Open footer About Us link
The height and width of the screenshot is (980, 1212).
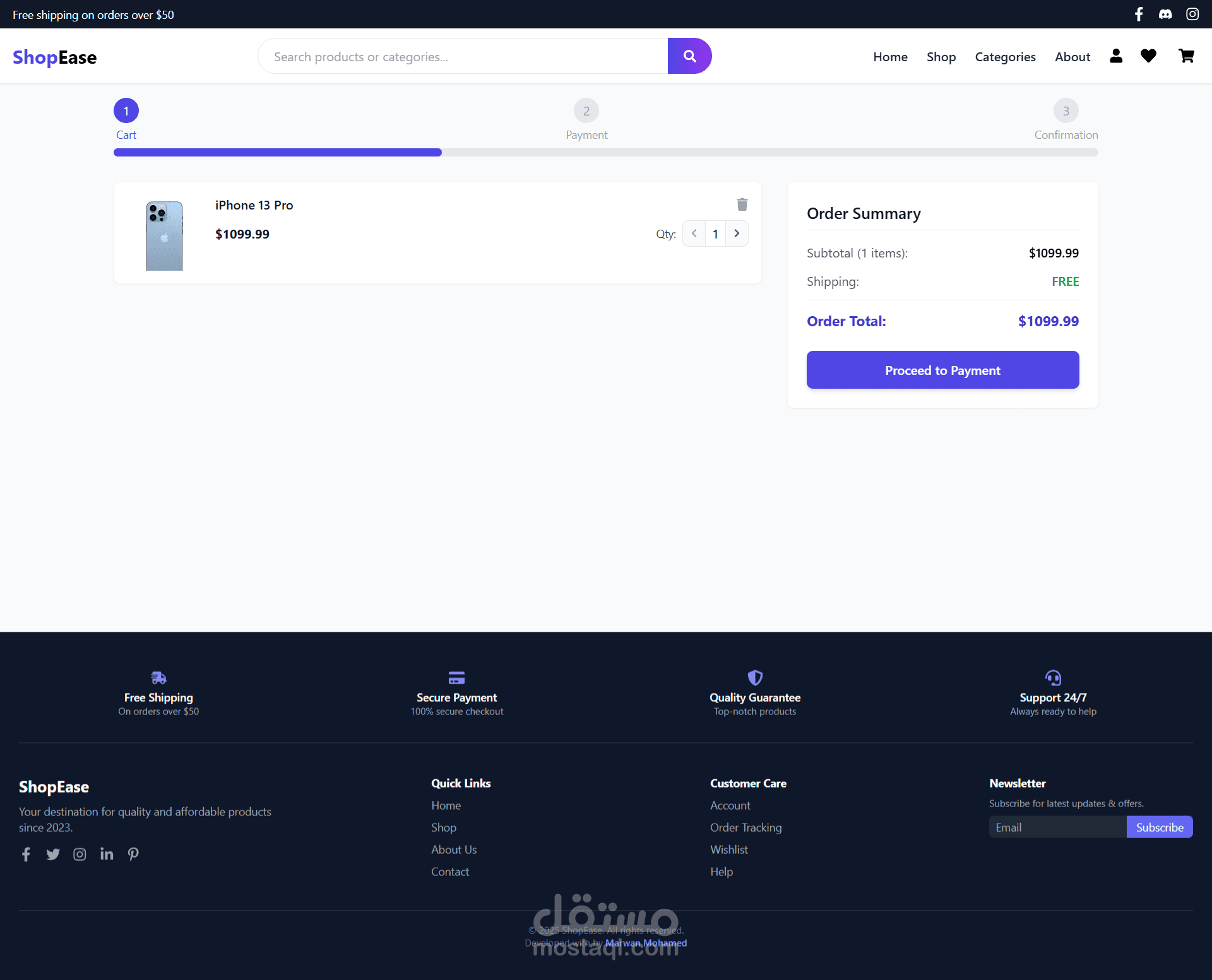pyautogui.click(x=454, y=850)
